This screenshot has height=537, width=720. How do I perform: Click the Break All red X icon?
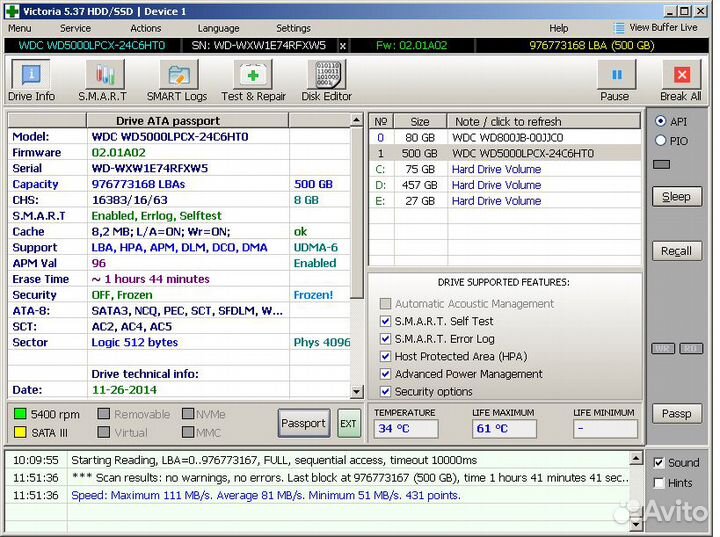click(x=682, y=74)
